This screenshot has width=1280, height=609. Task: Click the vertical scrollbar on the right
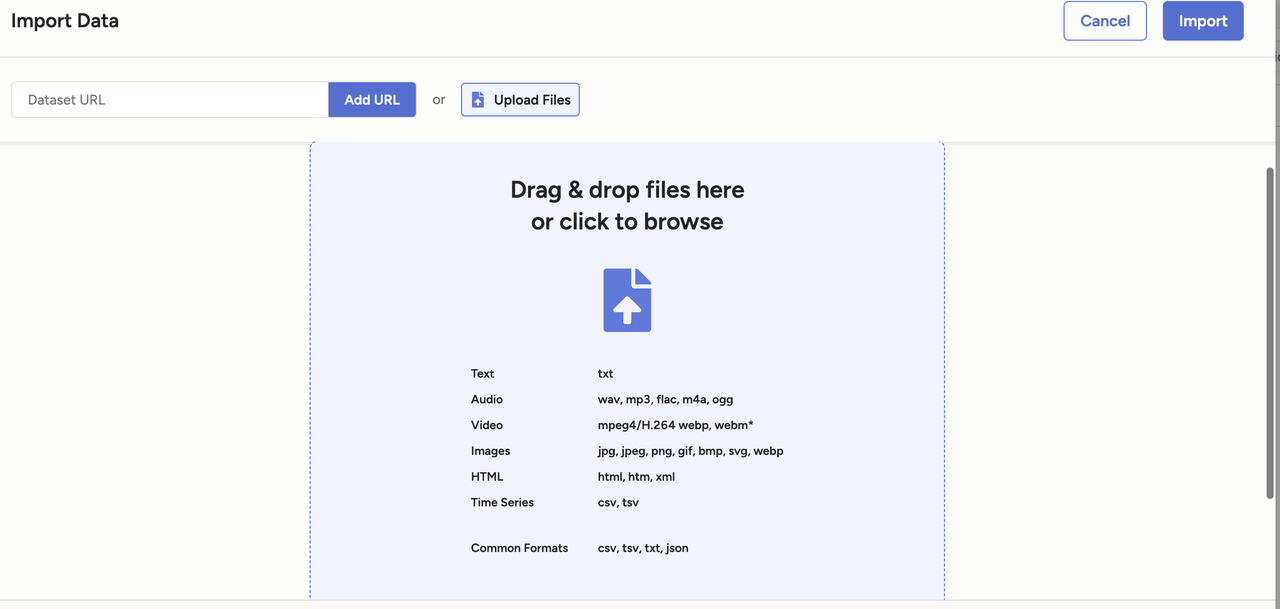[x=1270, y=330]
